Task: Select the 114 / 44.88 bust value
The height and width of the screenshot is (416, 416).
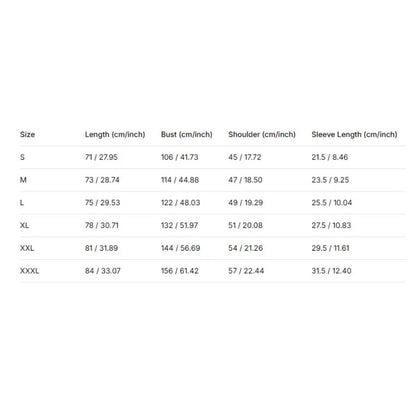Action: (x=180, y=180)
